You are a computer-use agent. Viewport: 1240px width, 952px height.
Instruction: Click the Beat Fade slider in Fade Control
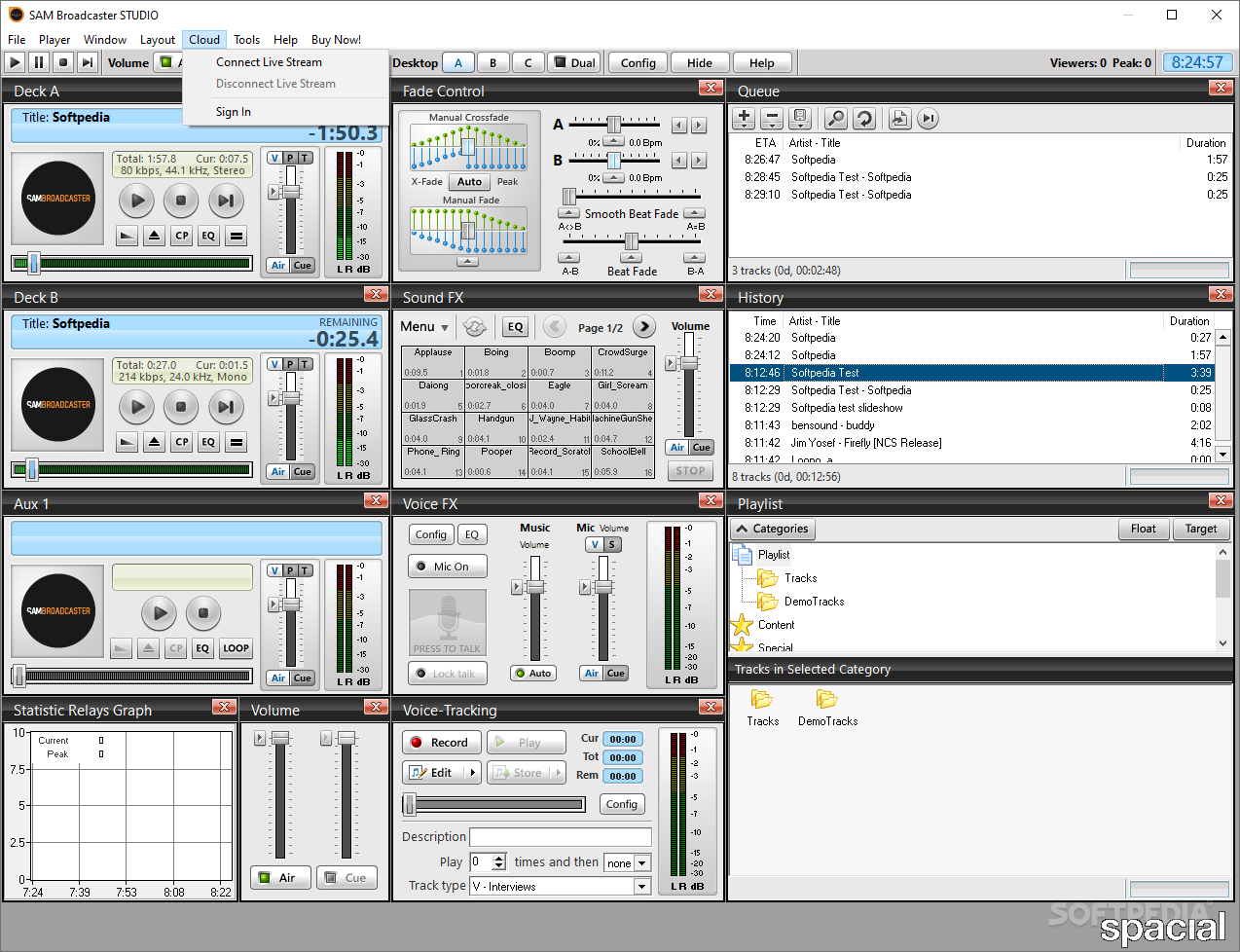[x=631, y=240]
